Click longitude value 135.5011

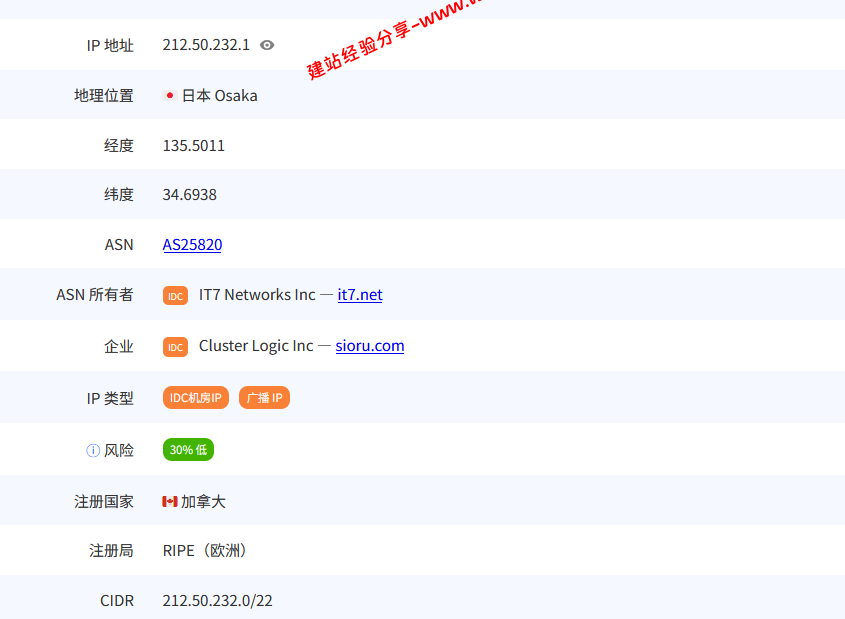pos(193,145)
